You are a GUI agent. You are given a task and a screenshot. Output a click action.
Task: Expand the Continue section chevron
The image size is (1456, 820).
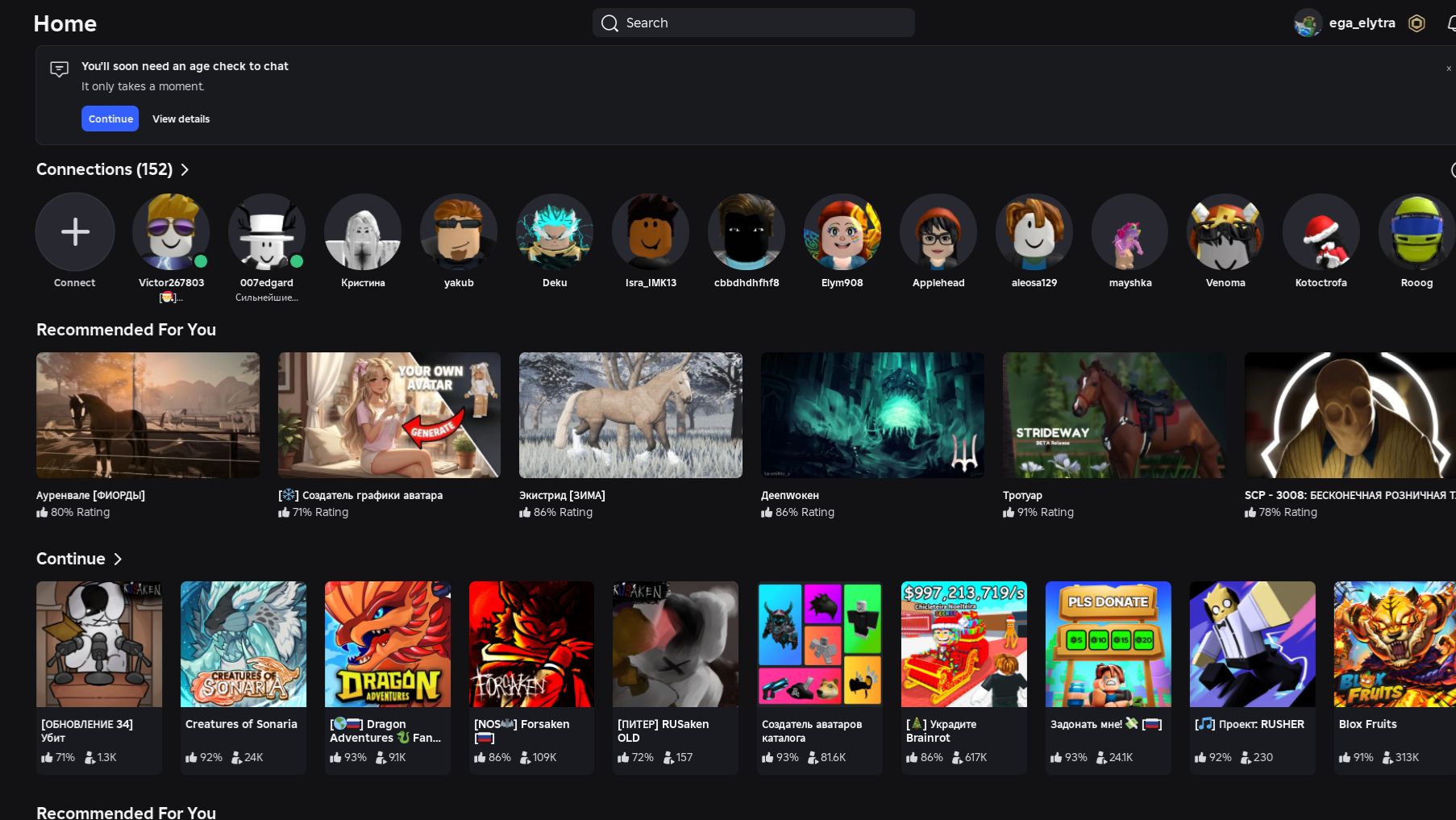tap(118, 560)
